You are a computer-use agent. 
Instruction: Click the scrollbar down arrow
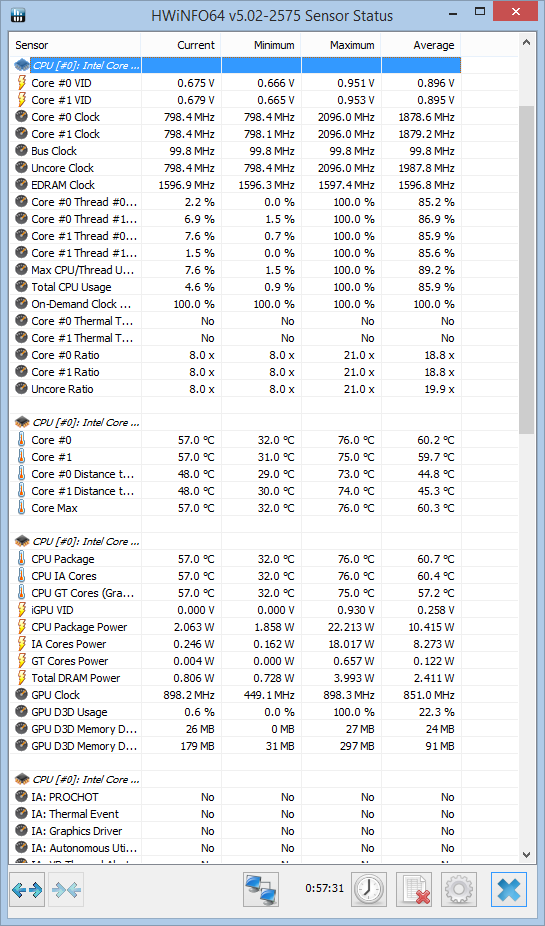point(527,853)
